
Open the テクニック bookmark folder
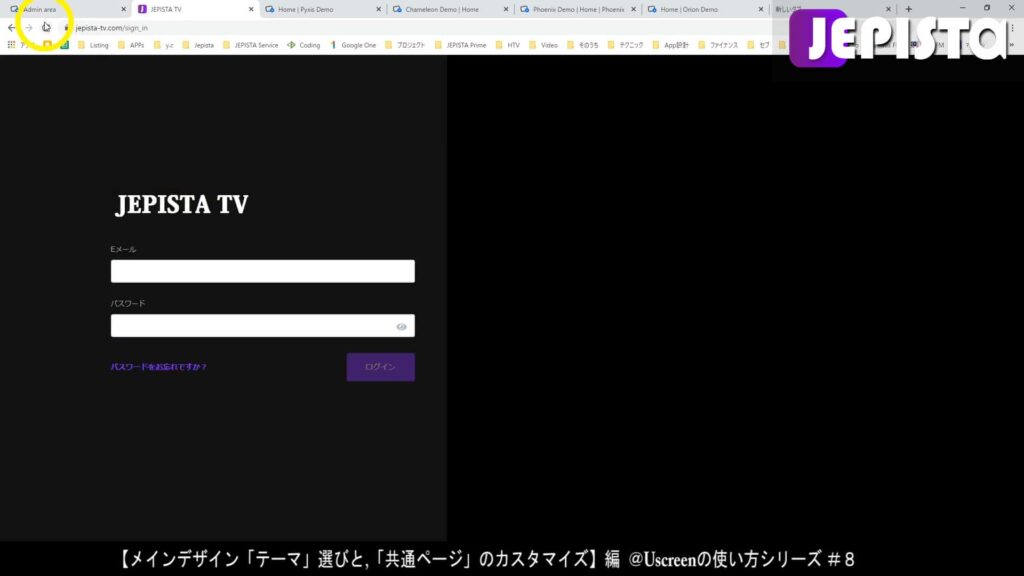coord(625,45)
